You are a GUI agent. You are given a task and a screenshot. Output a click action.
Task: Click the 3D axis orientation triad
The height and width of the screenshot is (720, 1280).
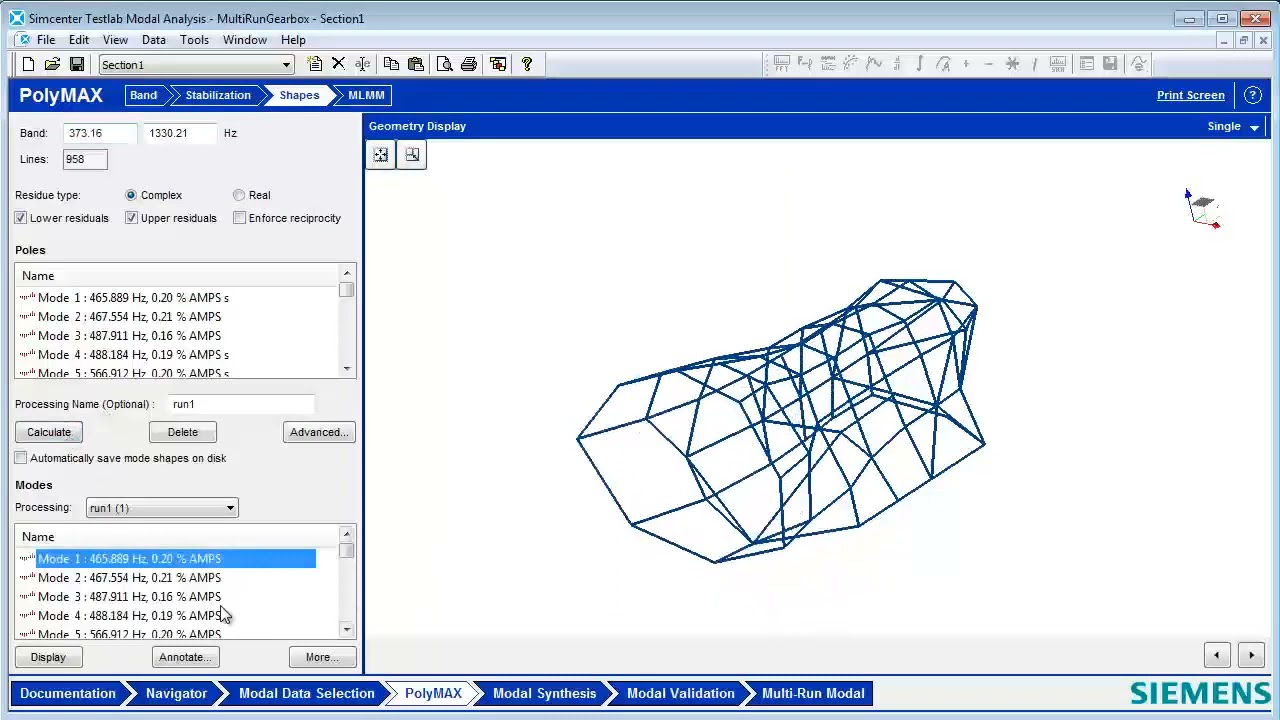pos(1201,208)
